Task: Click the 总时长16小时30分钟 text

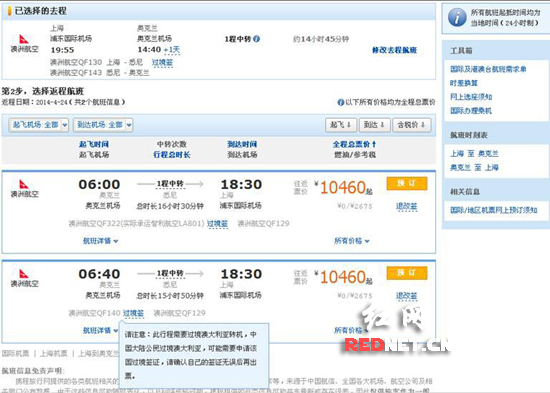Action: [170, 206]
